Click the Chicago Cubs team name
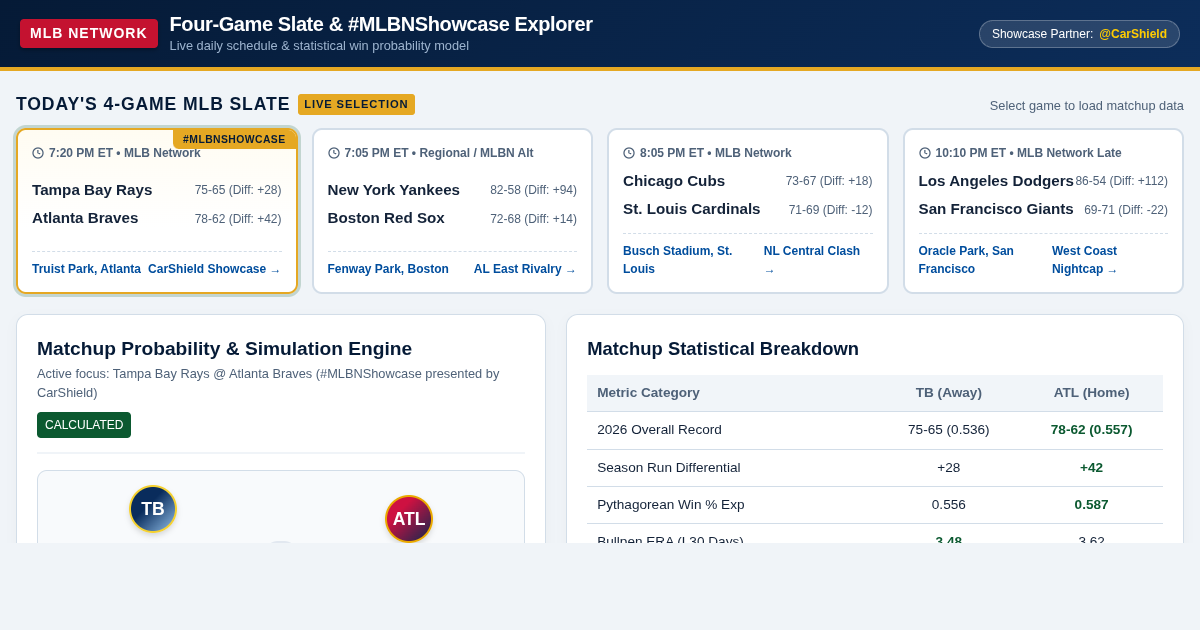This screenshot has height=630, width=1200. [x=674, y=181]
